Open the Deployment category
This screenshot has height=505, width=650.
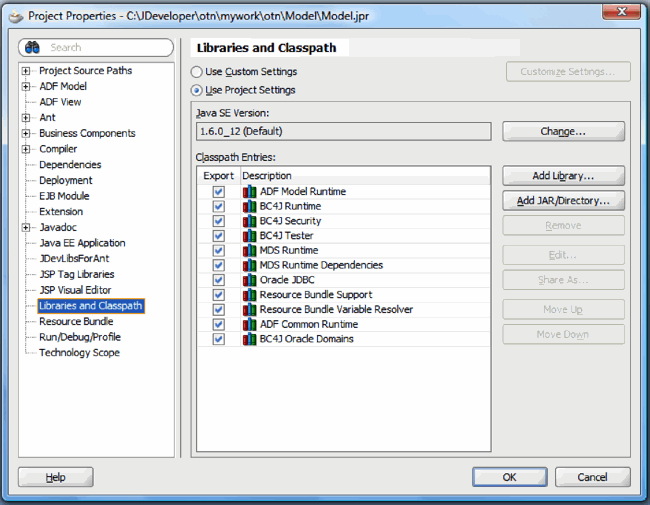(x=65, y=180)
